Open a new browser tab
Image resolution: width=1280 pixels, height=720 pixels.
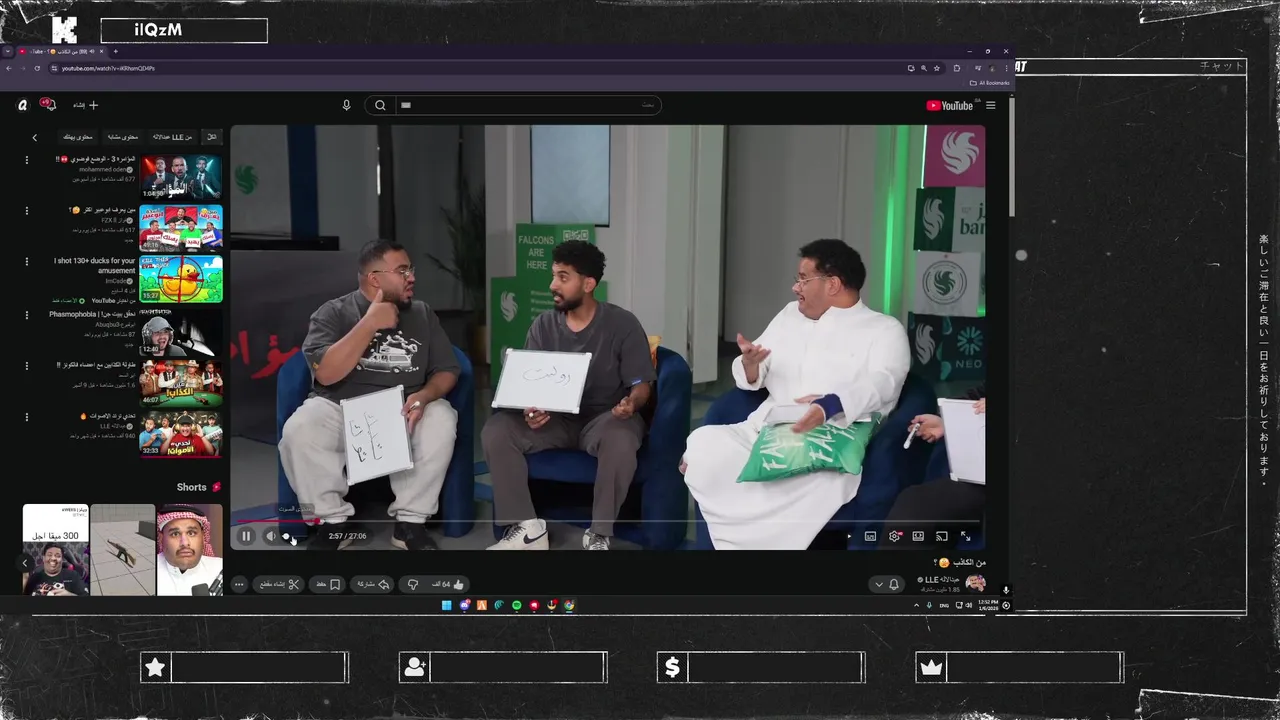[x=115, y=51]
